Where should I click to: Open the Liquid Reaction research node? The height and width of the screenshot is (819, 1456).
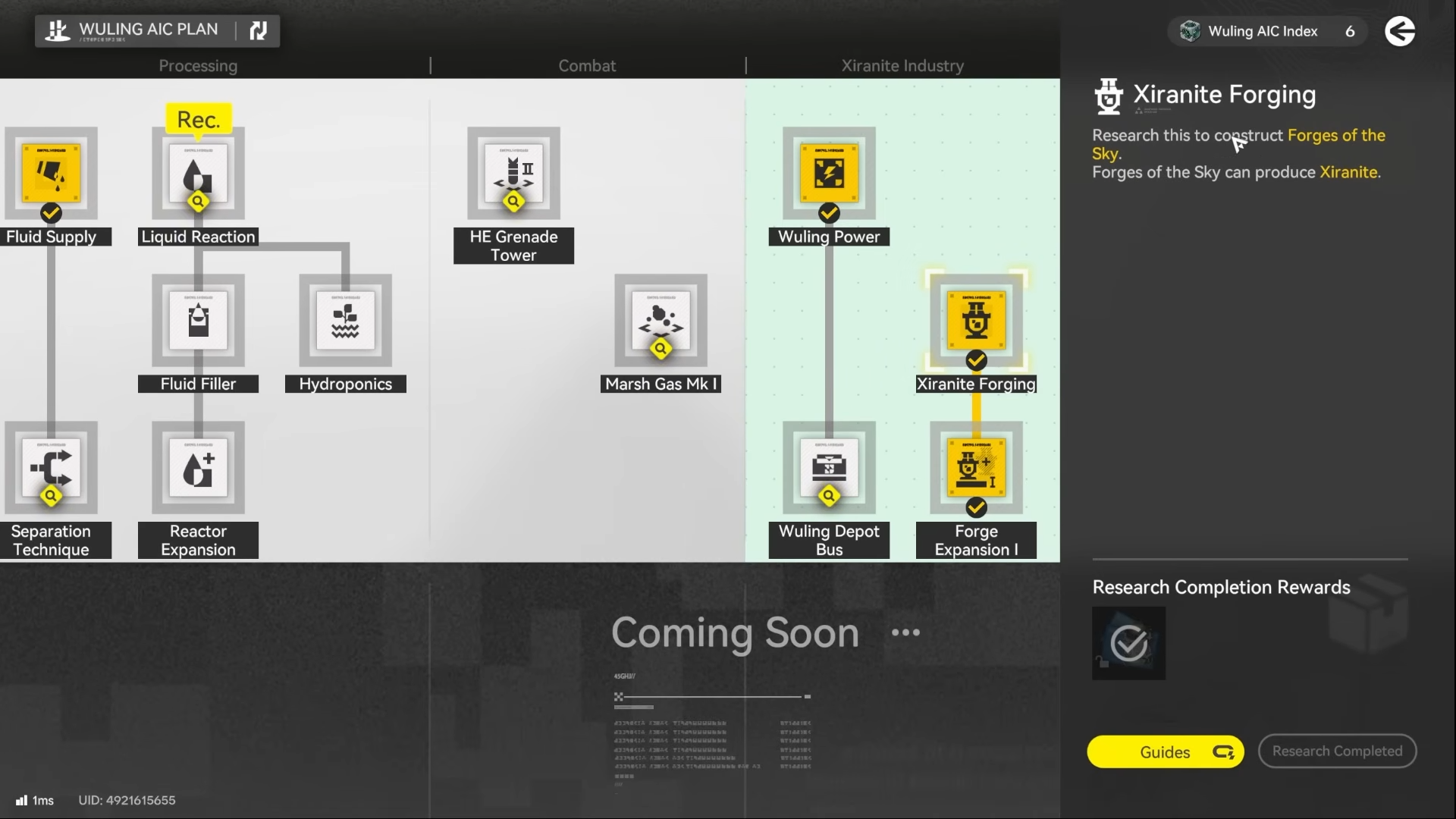click(x=198, y=174)
